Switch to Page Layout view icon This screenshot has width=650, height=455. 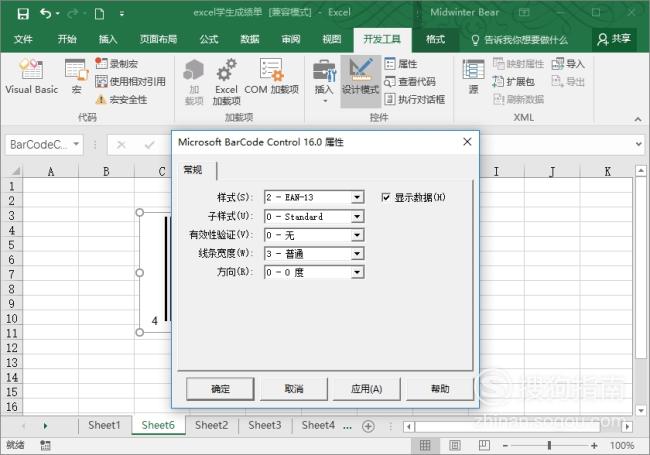click(x=455, y=445)
